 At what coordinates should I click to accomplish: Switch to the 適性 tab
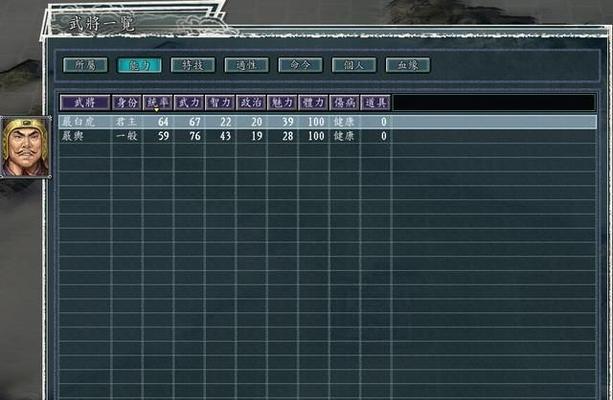click(246, 65)
